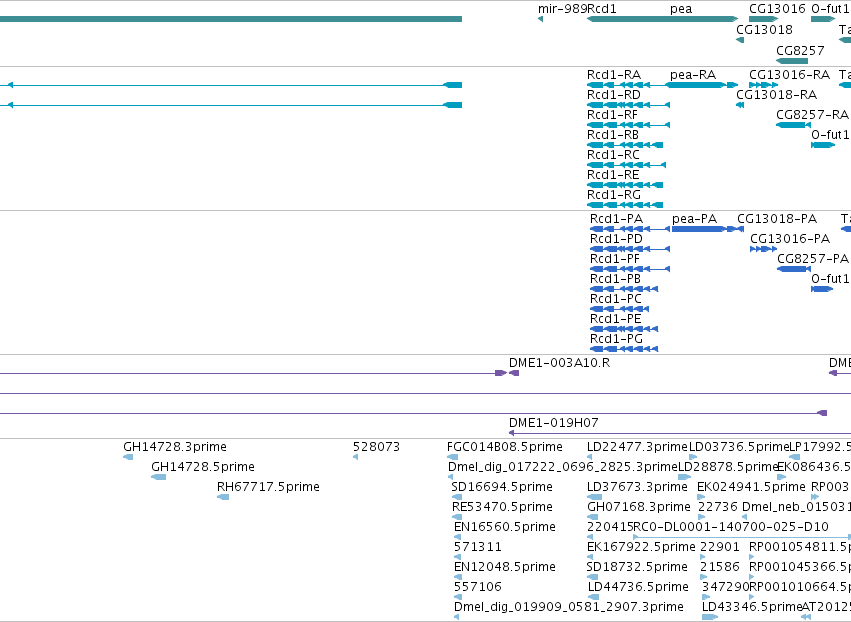The height and width of the screenshot is (622, 851).
Task: Select the mir-989 gene label
Action: point(562,9)
